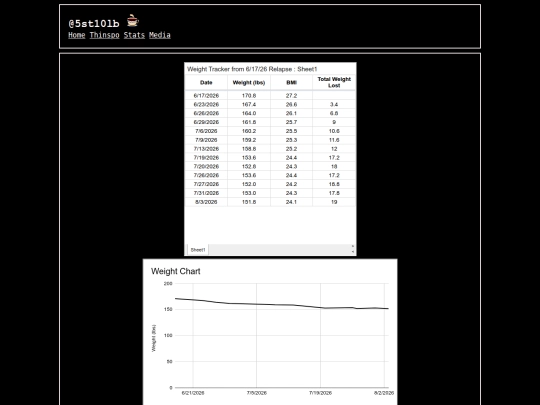Click the BMI cell 24.1
The width and height of the screenshot is (540, 405).
(x=291, y=202)
